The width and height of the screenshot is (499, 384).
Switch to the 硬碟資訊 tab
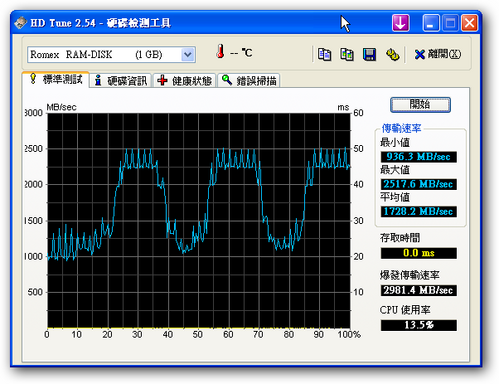(121, 81)
